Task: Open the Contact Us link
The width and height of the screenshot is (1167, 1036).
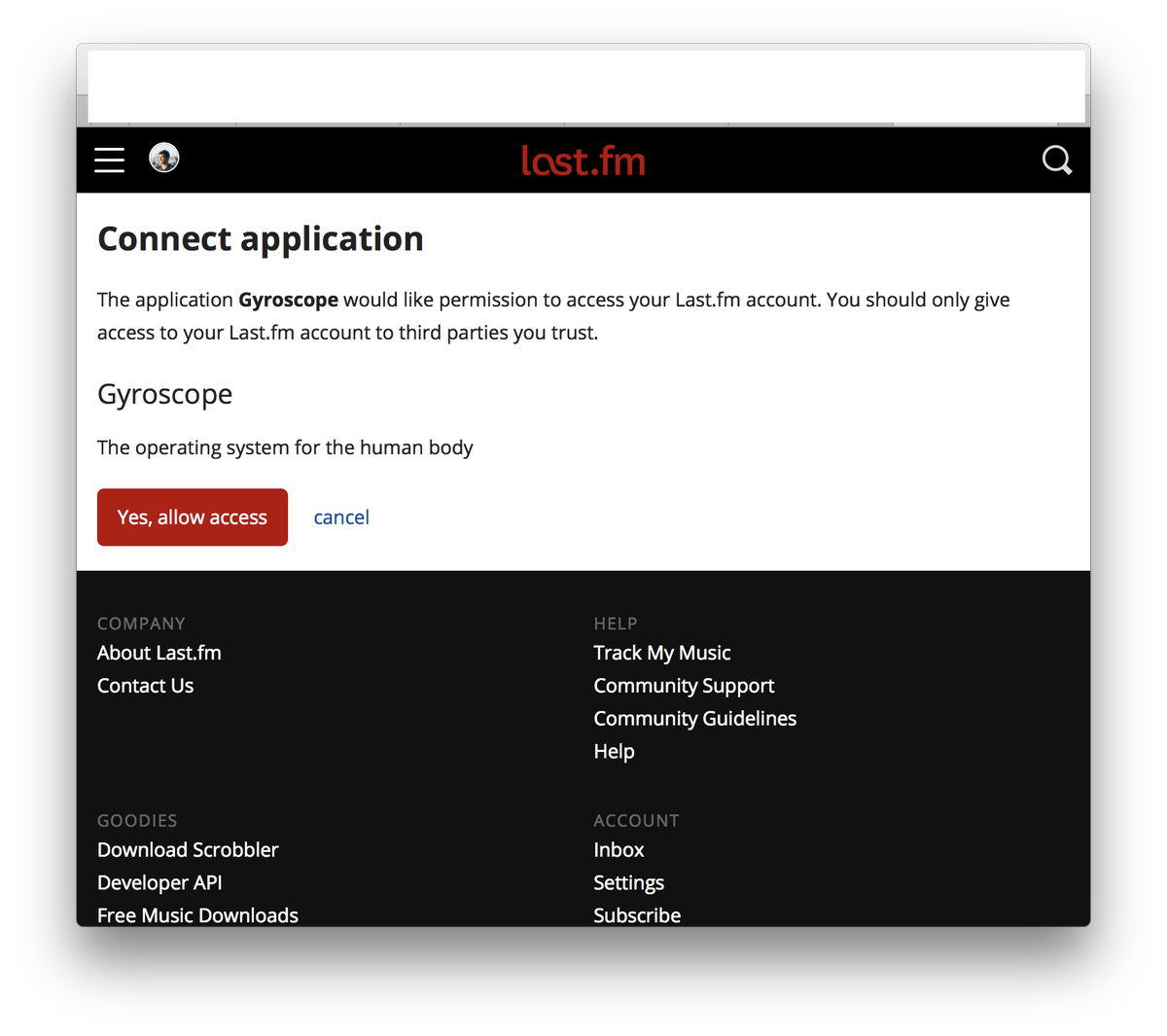Action: click(x=146, y=686)
